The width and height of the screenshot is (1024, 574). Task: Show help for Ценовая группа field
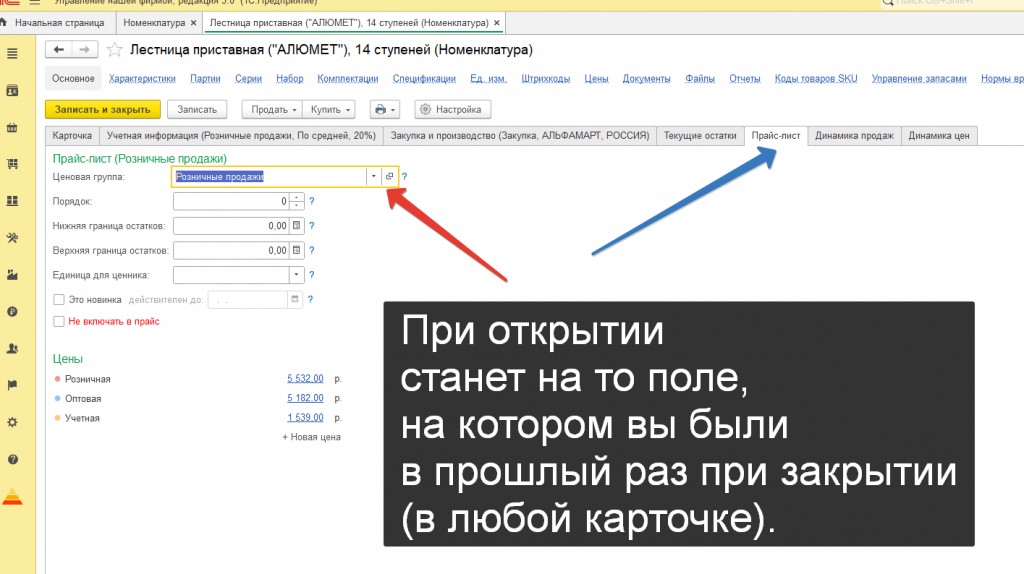pyautogui.click(x=404, y=176)
